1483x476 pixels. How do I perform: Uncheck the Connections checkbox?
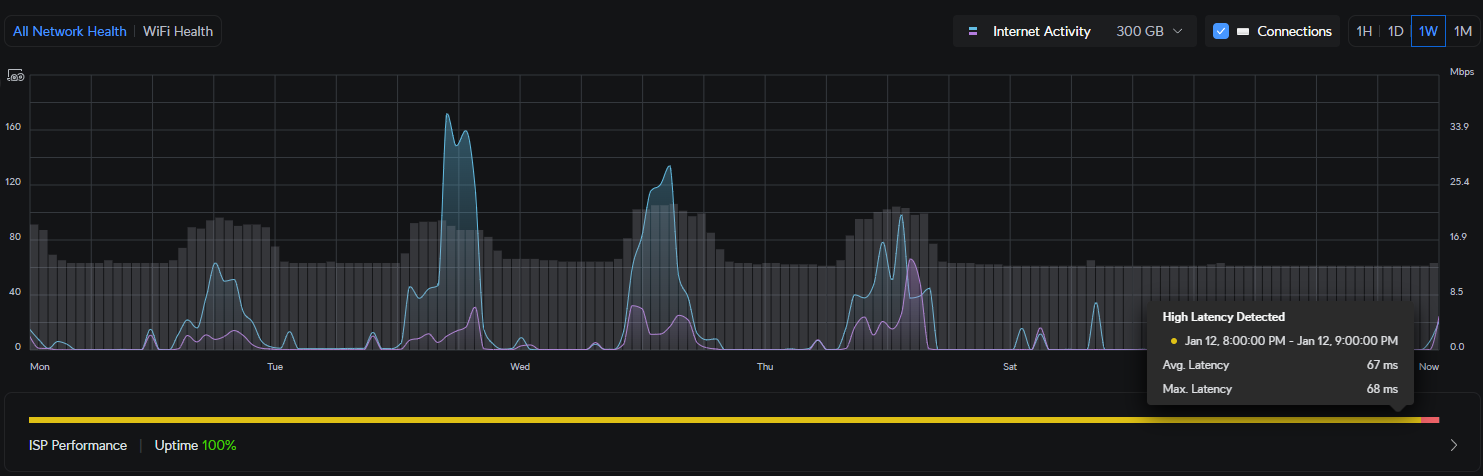pos(1220,31)
